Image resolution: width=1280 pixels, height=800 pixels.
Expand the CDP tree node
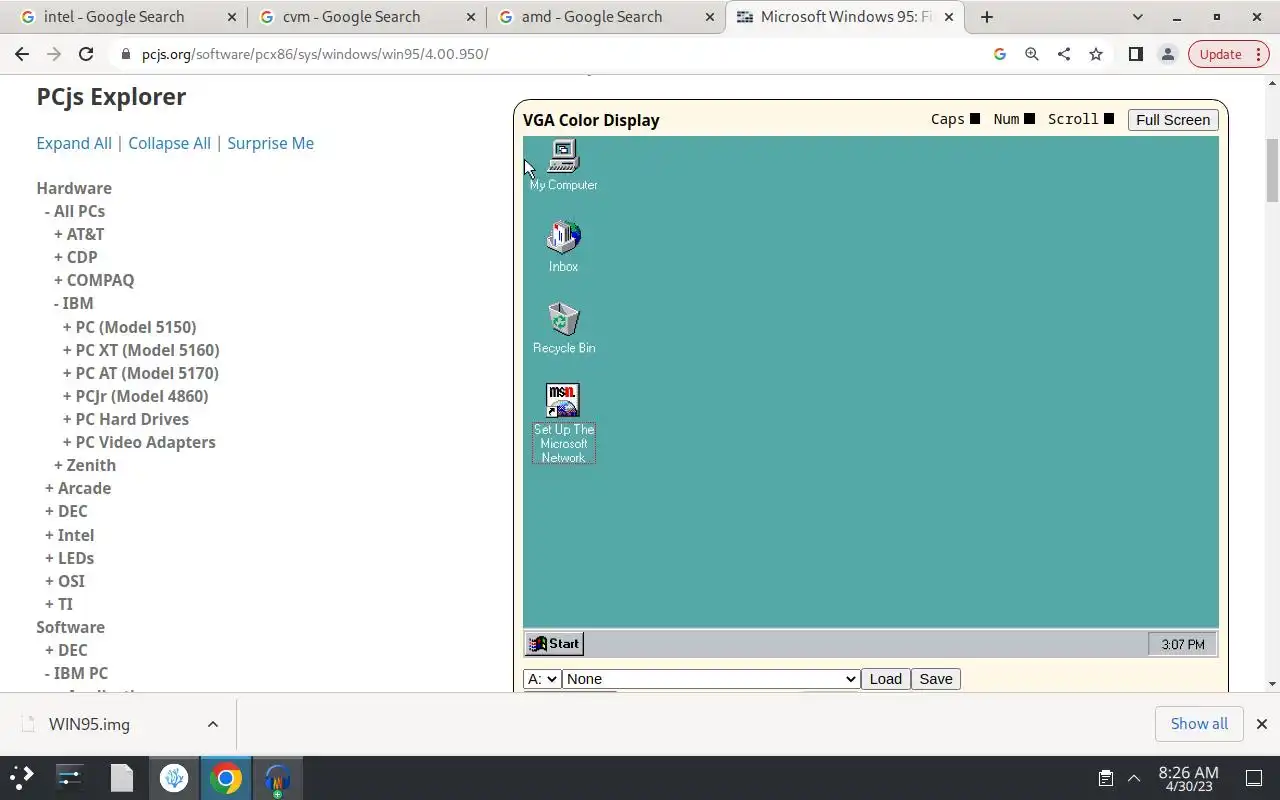click(75, 257)
